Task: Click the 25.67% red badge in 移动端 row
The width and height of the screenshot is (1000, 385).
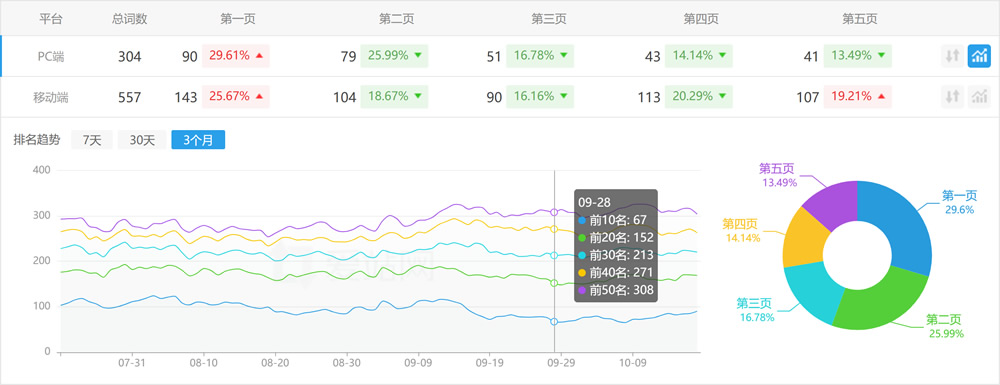Action: tap(236, 97)
